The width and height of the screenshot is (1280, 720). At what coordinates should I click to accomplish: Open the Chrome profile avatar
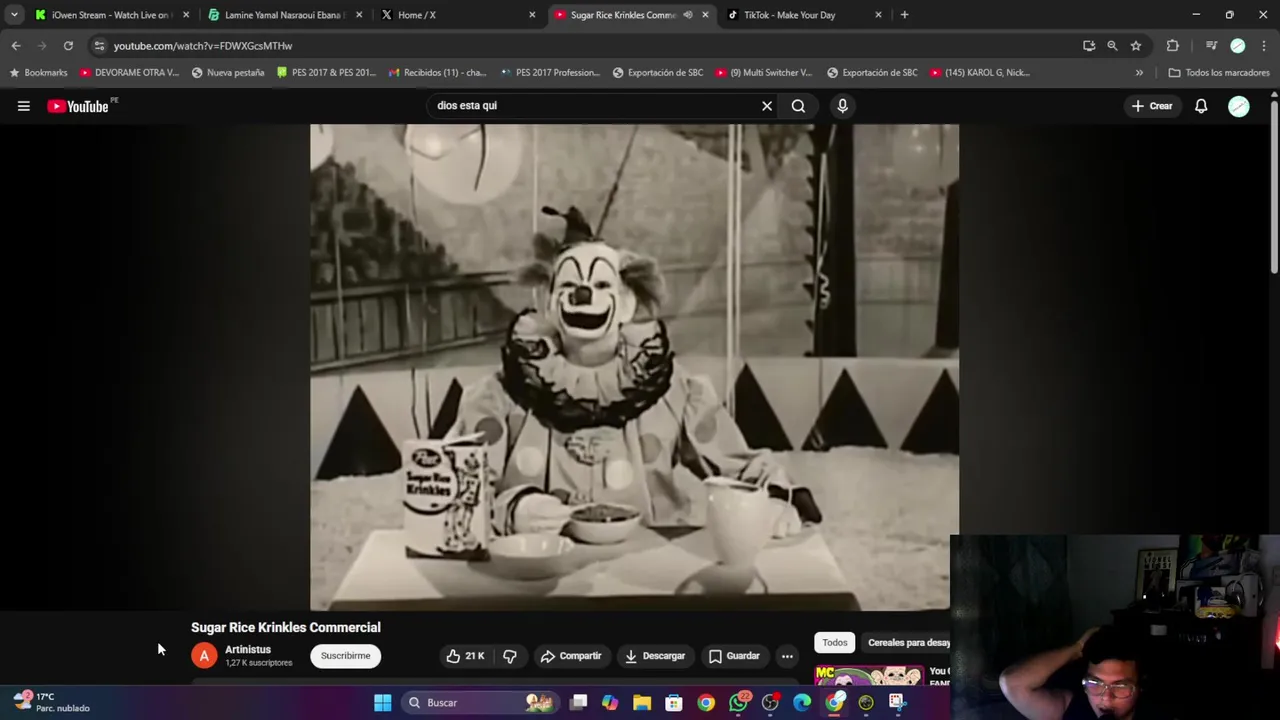click(1238, 46)
